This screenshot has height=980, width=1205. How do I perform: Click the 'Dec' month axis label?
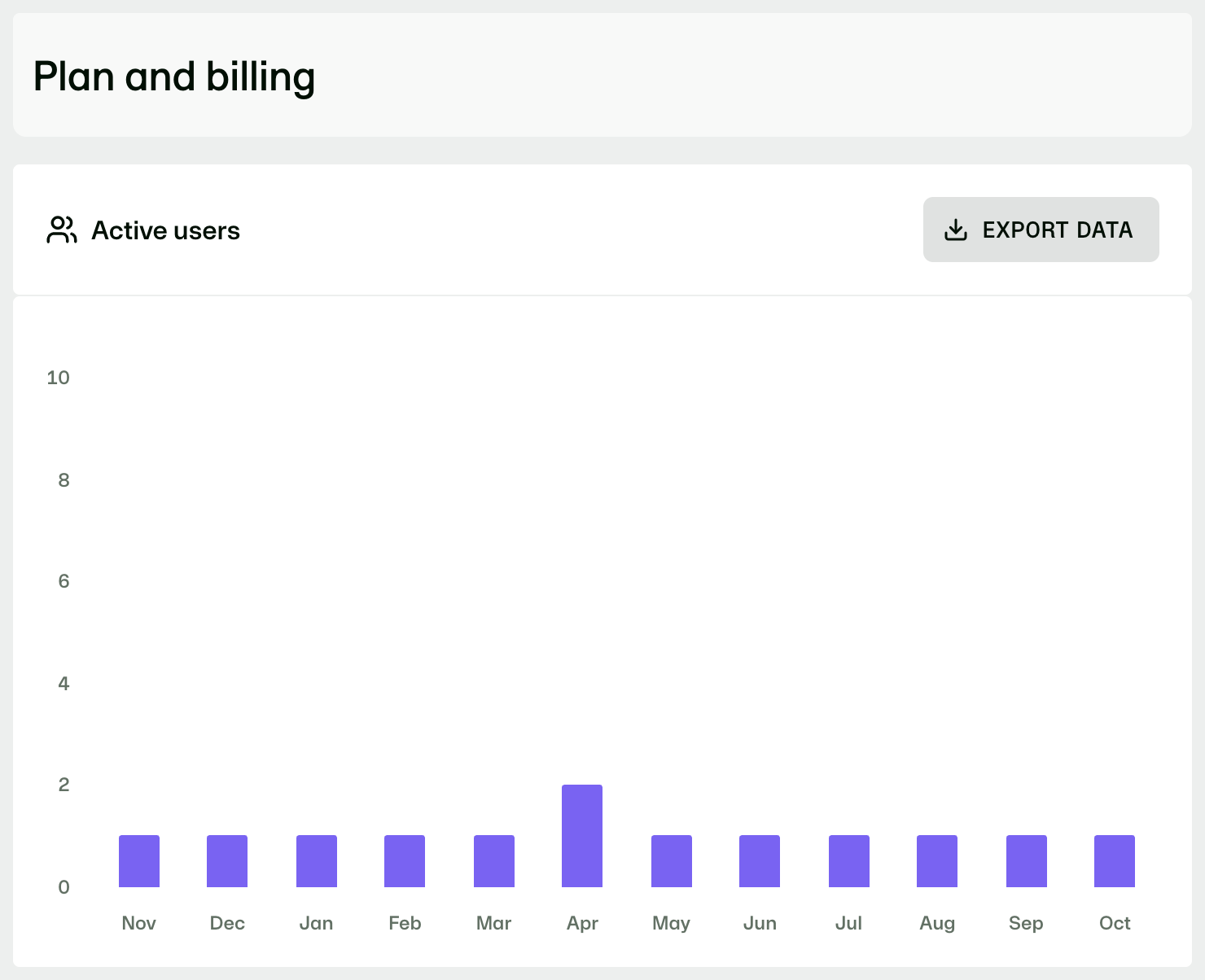click(227, 923)
